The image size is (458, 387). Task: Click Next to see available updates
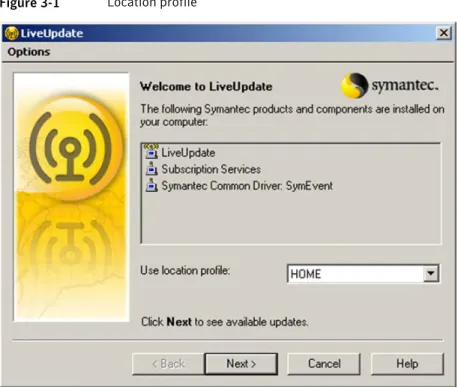point(241,364)
